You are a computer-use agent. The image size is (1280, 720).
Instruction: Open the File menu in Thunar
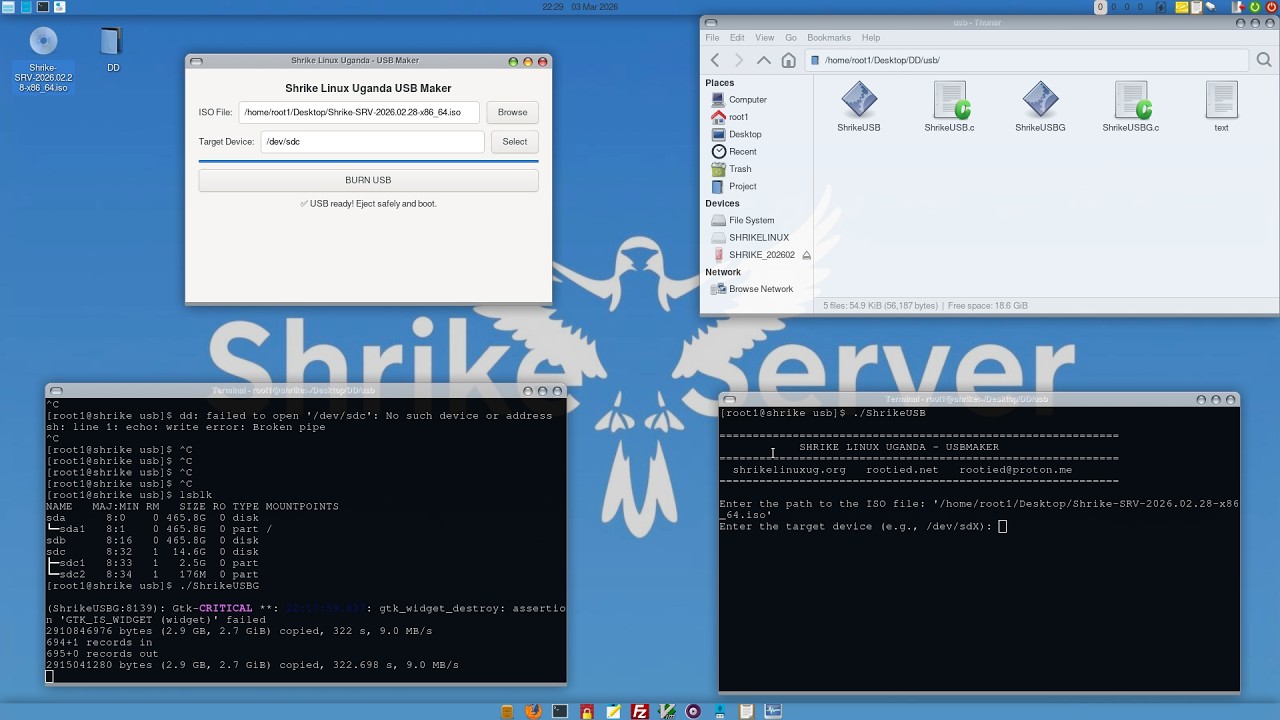click(x=712, y=38)
